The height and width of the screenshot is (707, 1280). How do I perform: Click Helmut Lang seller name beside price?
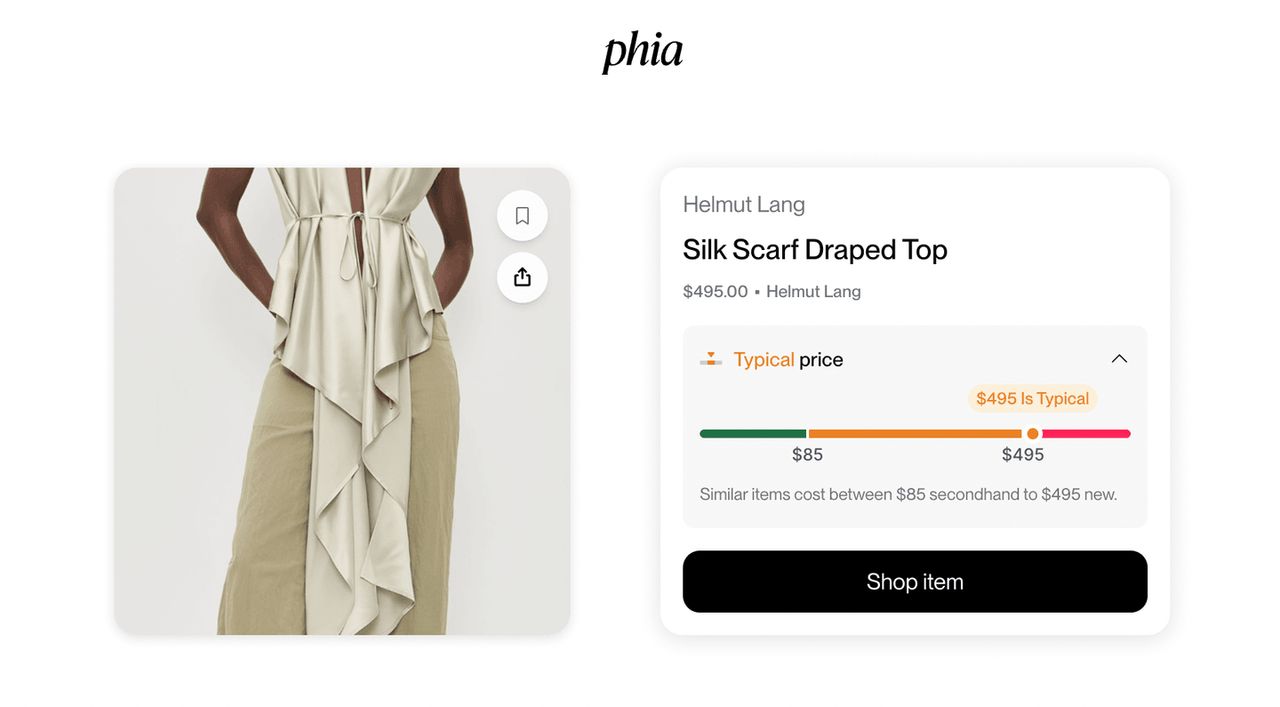click(x=813, y=292)
